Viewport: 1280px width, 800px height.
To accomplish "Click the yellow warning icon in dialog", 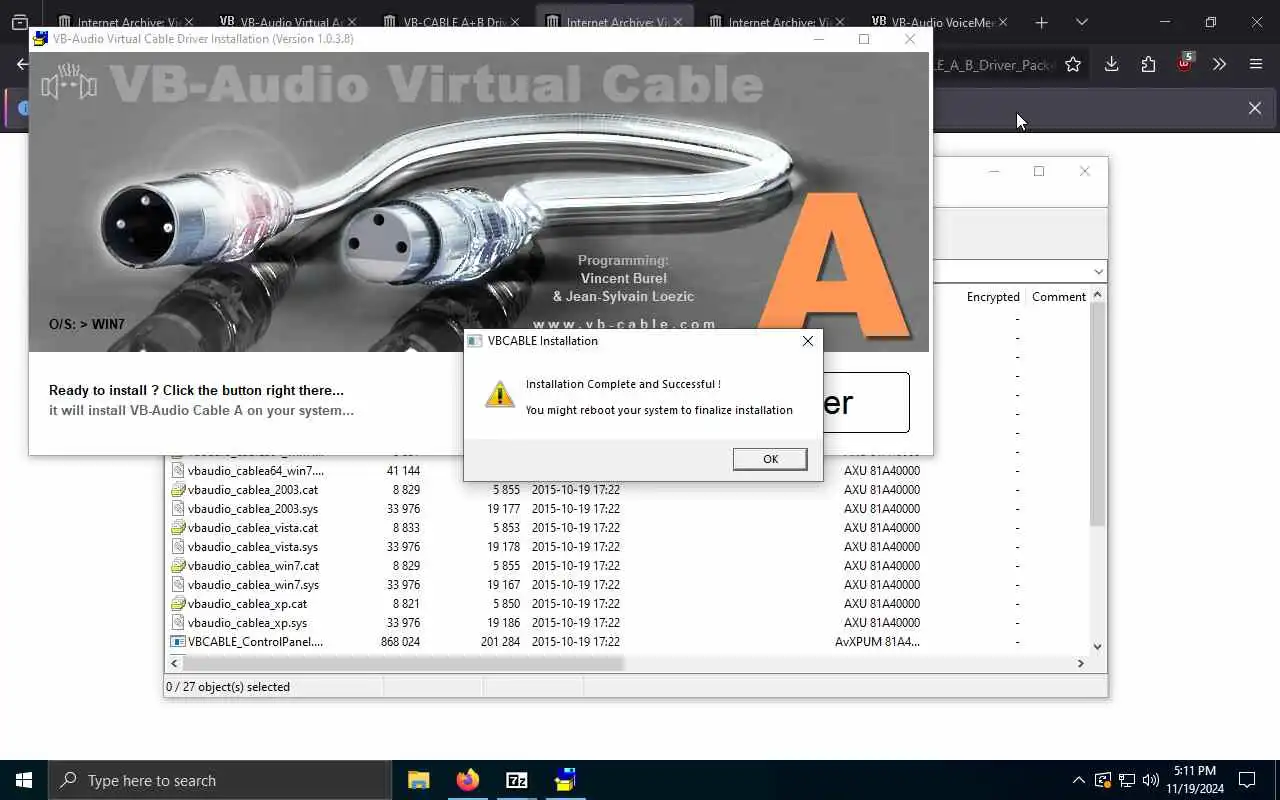I will pos(500,394).
